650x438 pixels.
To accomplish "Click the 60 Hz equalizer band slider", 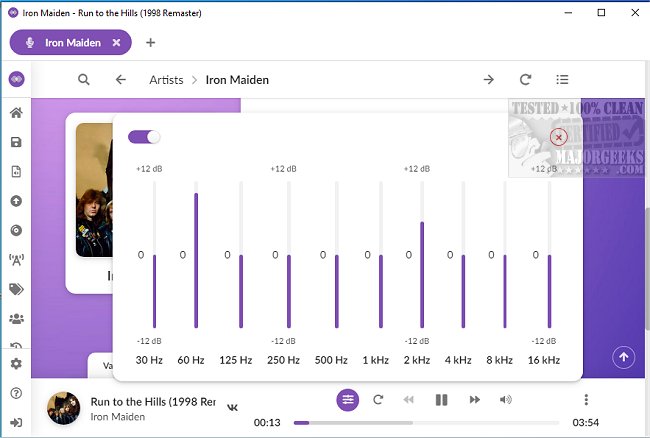I will tap(196, 255).
